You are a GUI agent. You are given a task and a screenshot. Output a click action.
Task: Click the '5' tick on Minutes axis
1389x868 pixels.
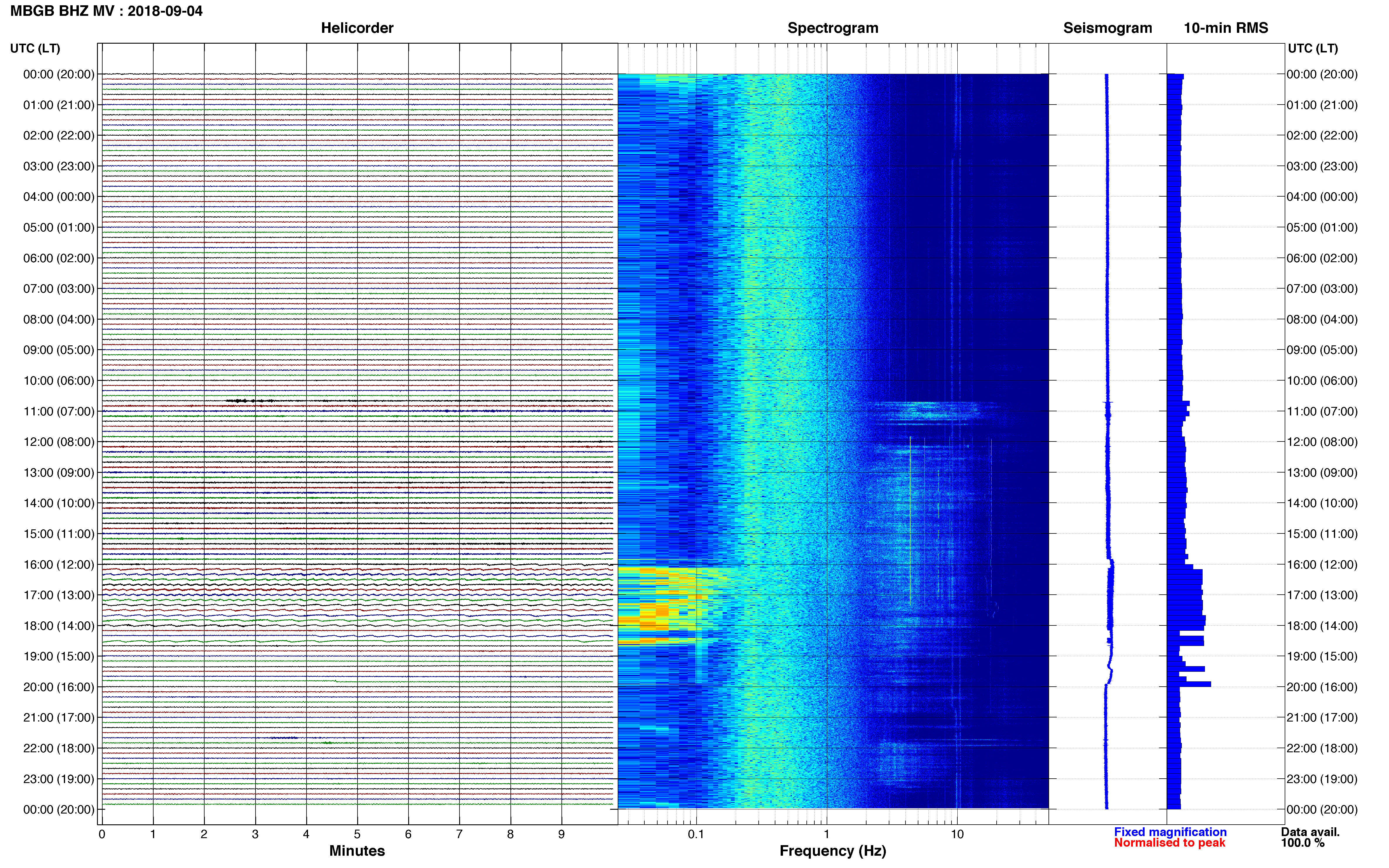coord(357,834)
